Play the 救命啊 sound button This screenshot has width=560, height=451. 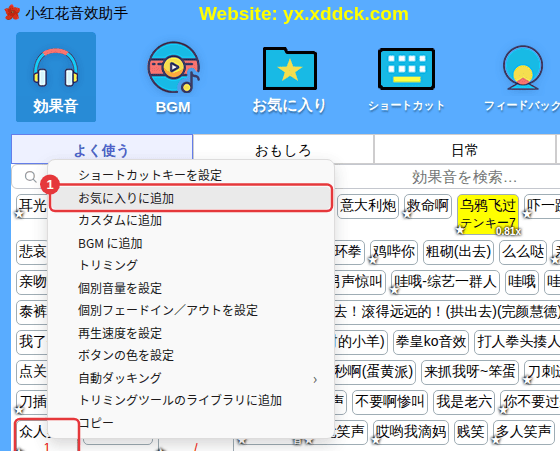click(x=428, y=206)
